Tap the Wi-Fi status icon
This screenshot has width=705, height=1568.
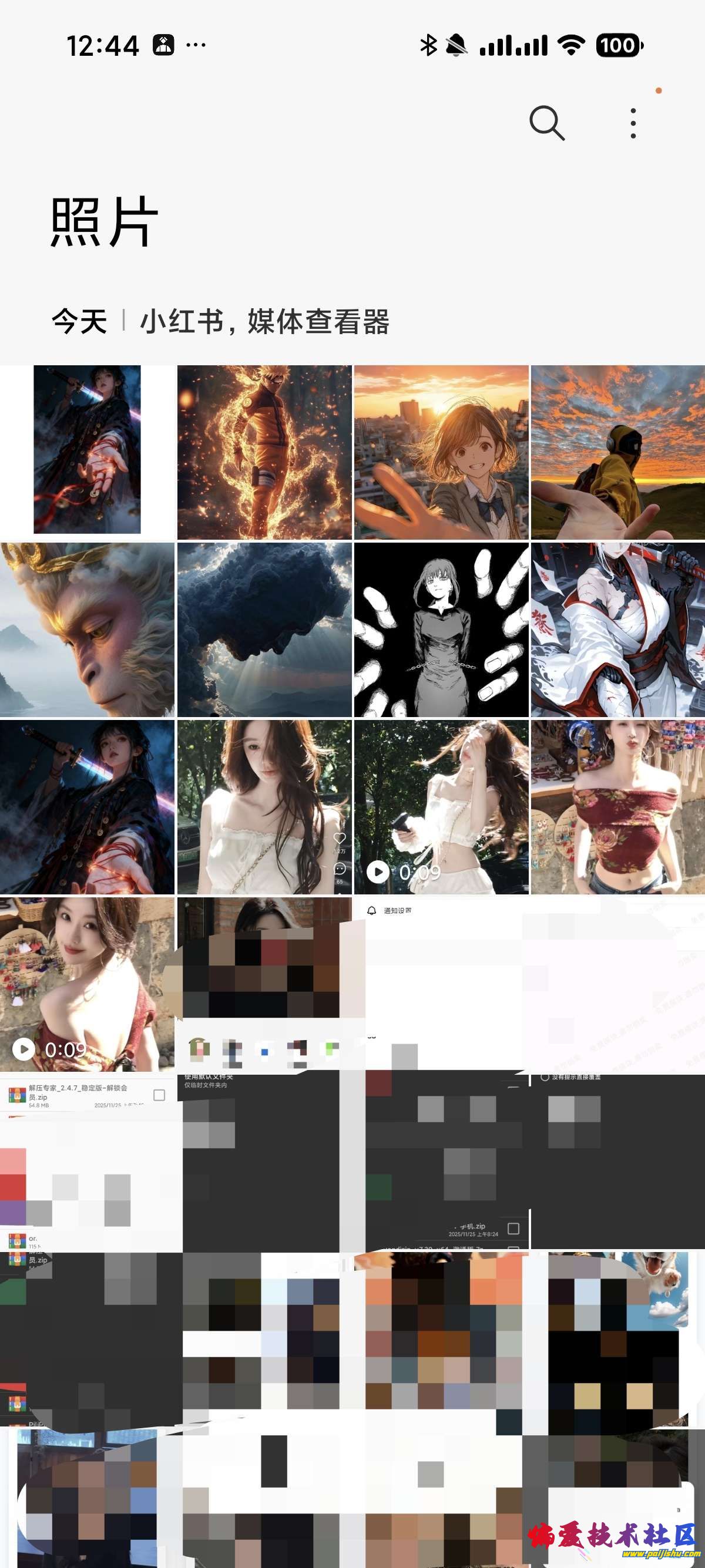tap(571, 46)
